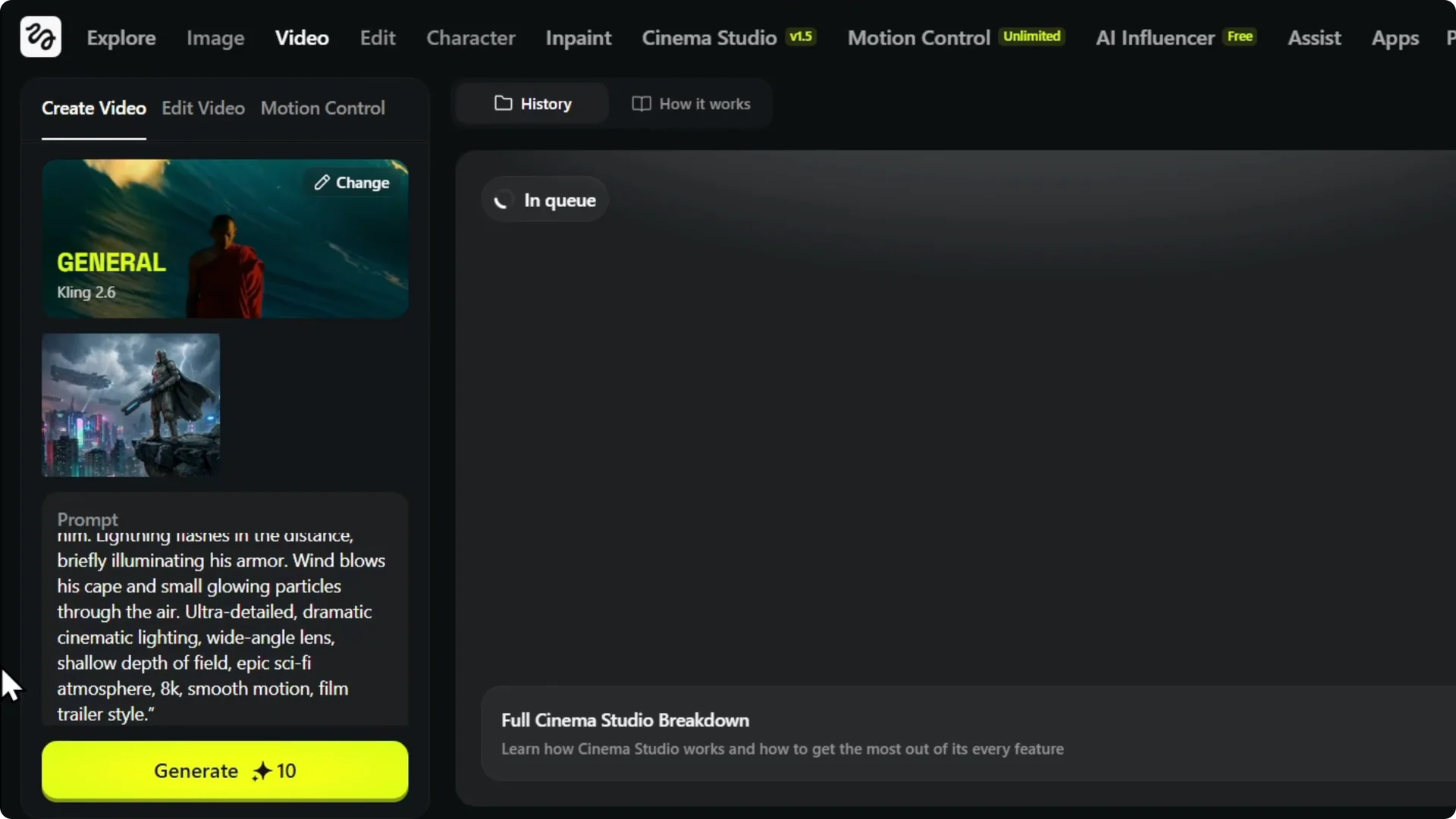Image resolution: width=1456 pixels, height=819 pixels.
Task: Switch to the Edit Video tab
Action: pos(202,108)
